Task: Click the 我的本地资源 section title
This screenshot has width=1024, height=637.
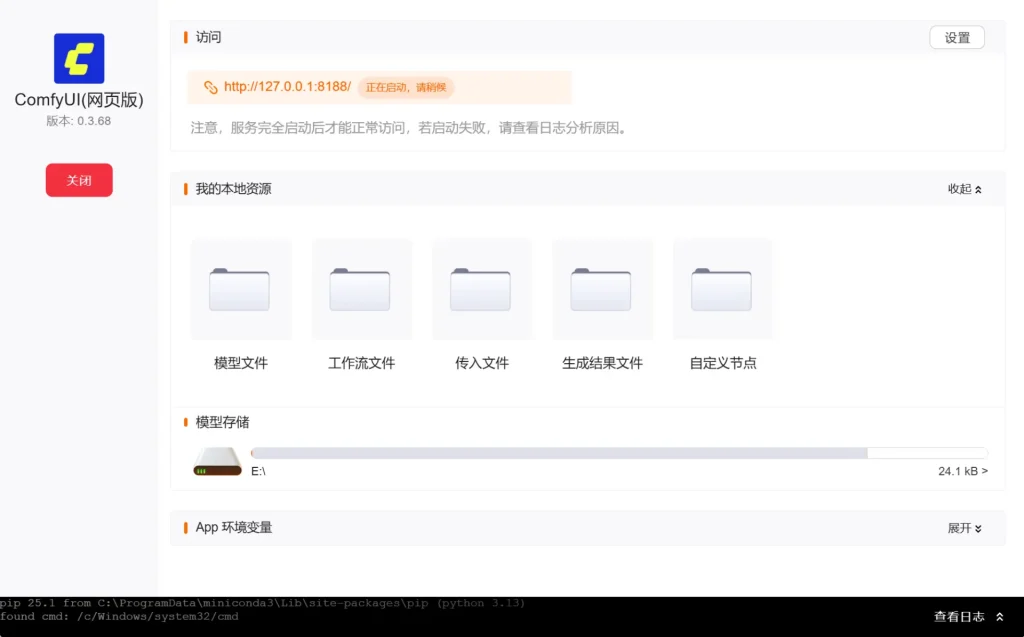Action: click(x=230, y=188)
